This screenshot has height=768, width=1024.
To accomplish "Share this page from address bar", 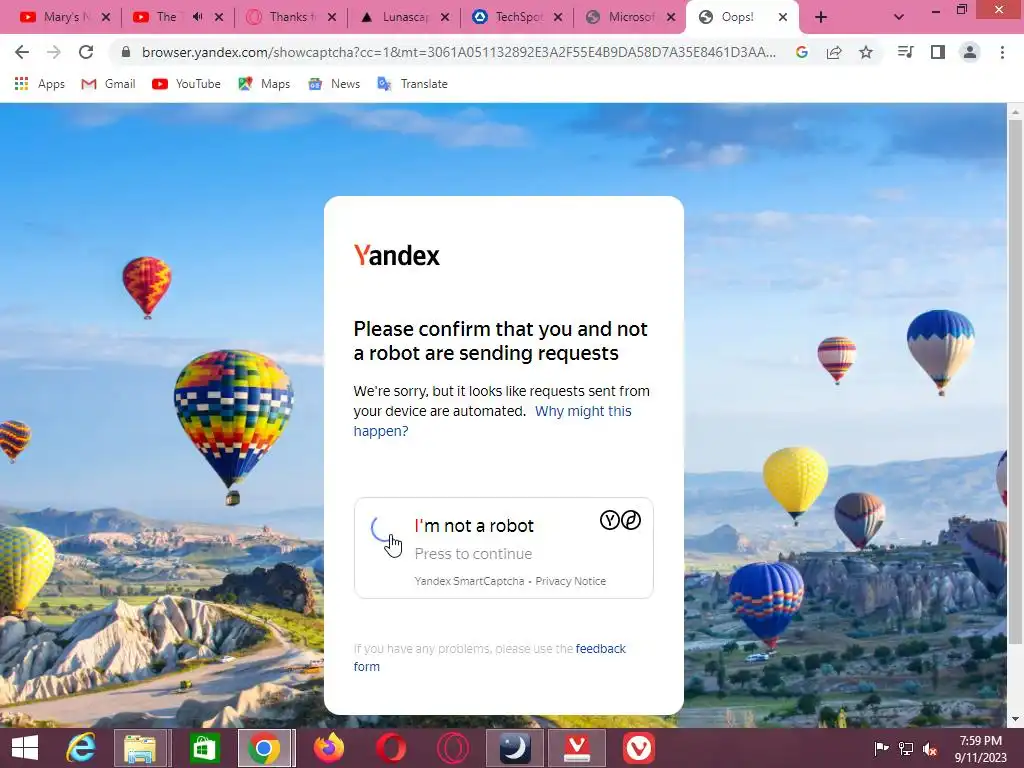I will click(x=834, y=52).
